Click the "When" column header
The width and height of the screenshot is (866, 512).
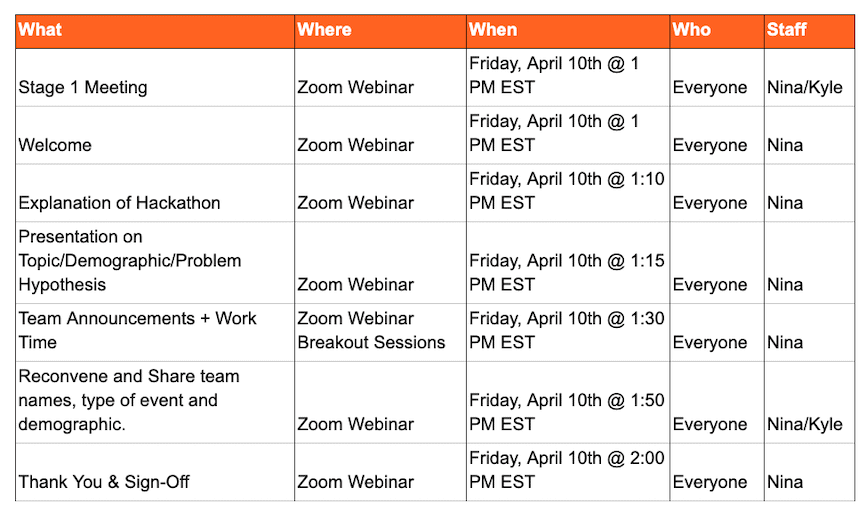(568, 31)
